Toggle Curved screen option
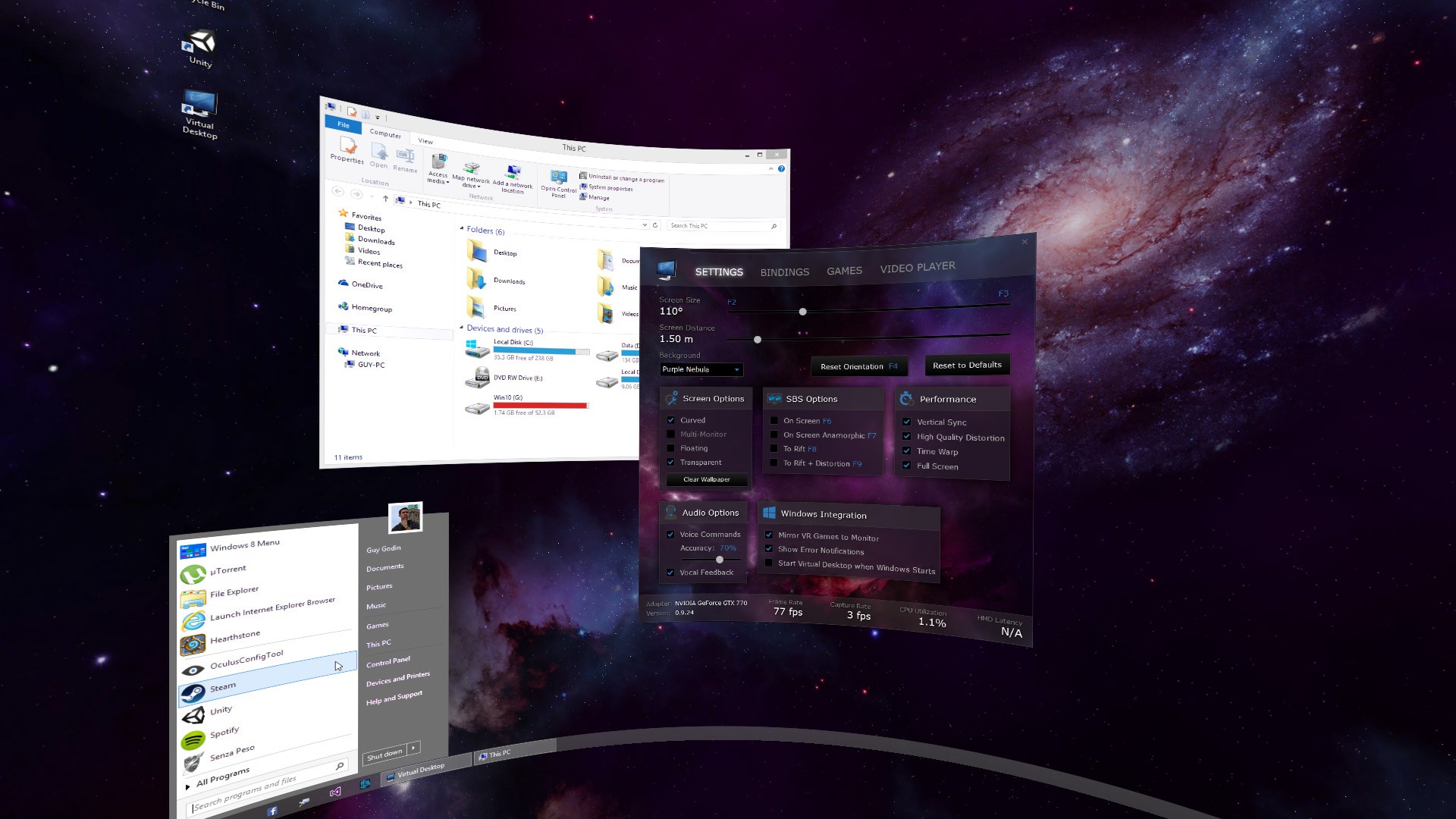Viewport: 1456px width, 819px height. pos(671,419)
